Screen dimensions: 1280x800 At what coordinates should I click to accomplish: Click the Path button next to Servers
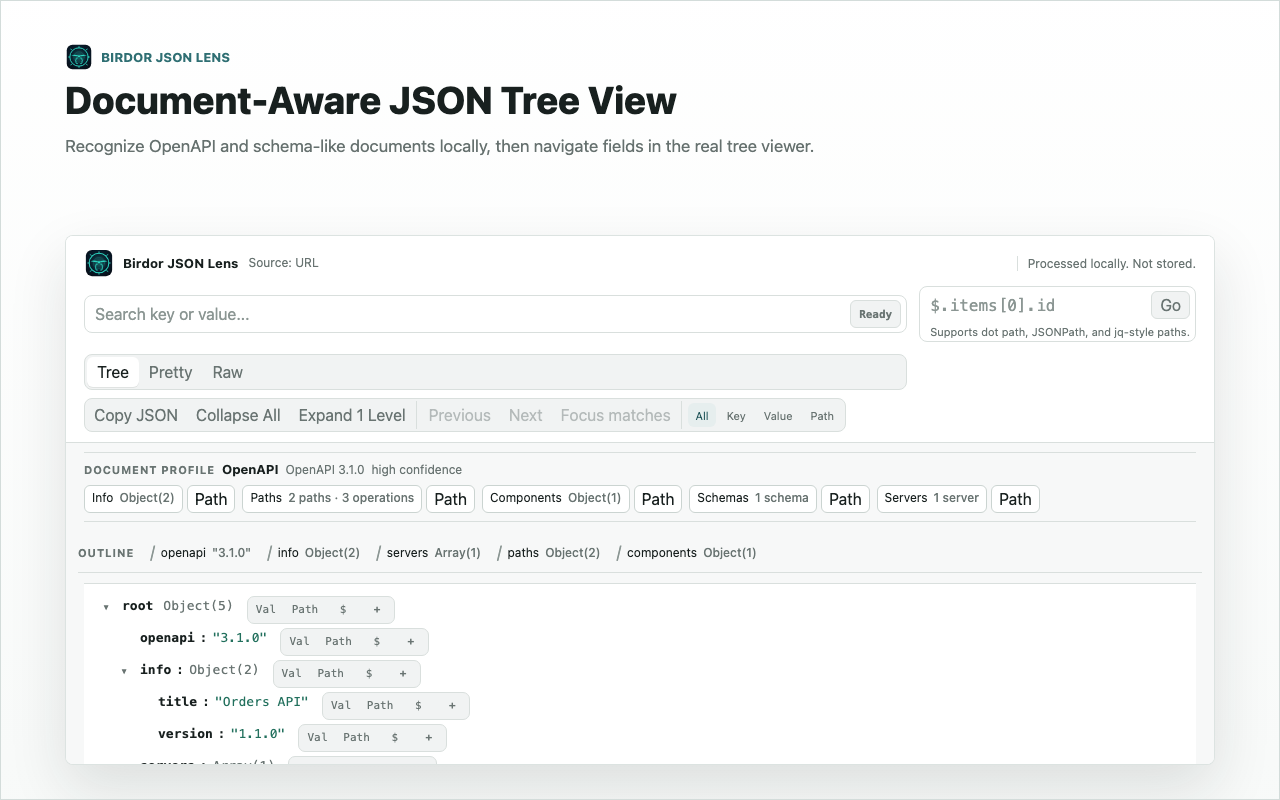1015,499
